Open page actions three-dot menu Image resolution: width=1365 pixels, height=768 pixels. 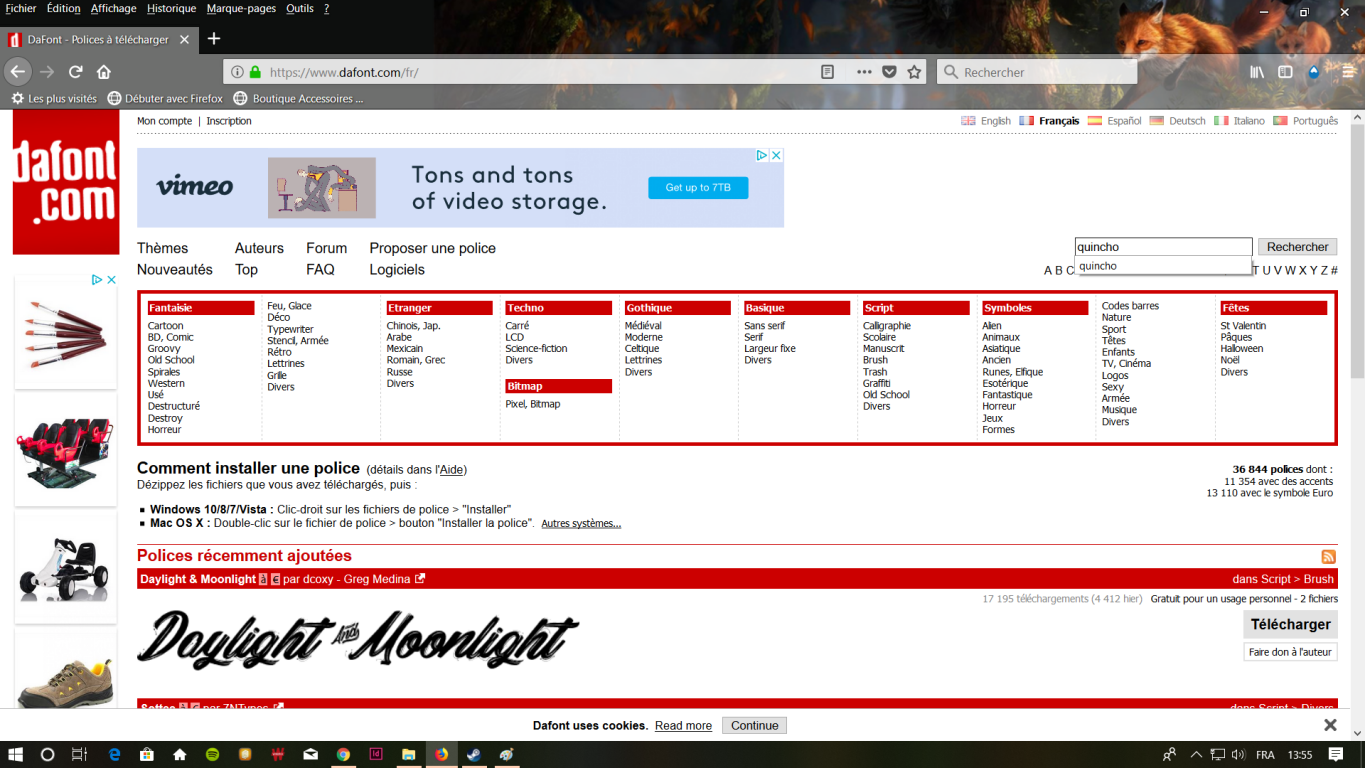click(x=864, y=72)
